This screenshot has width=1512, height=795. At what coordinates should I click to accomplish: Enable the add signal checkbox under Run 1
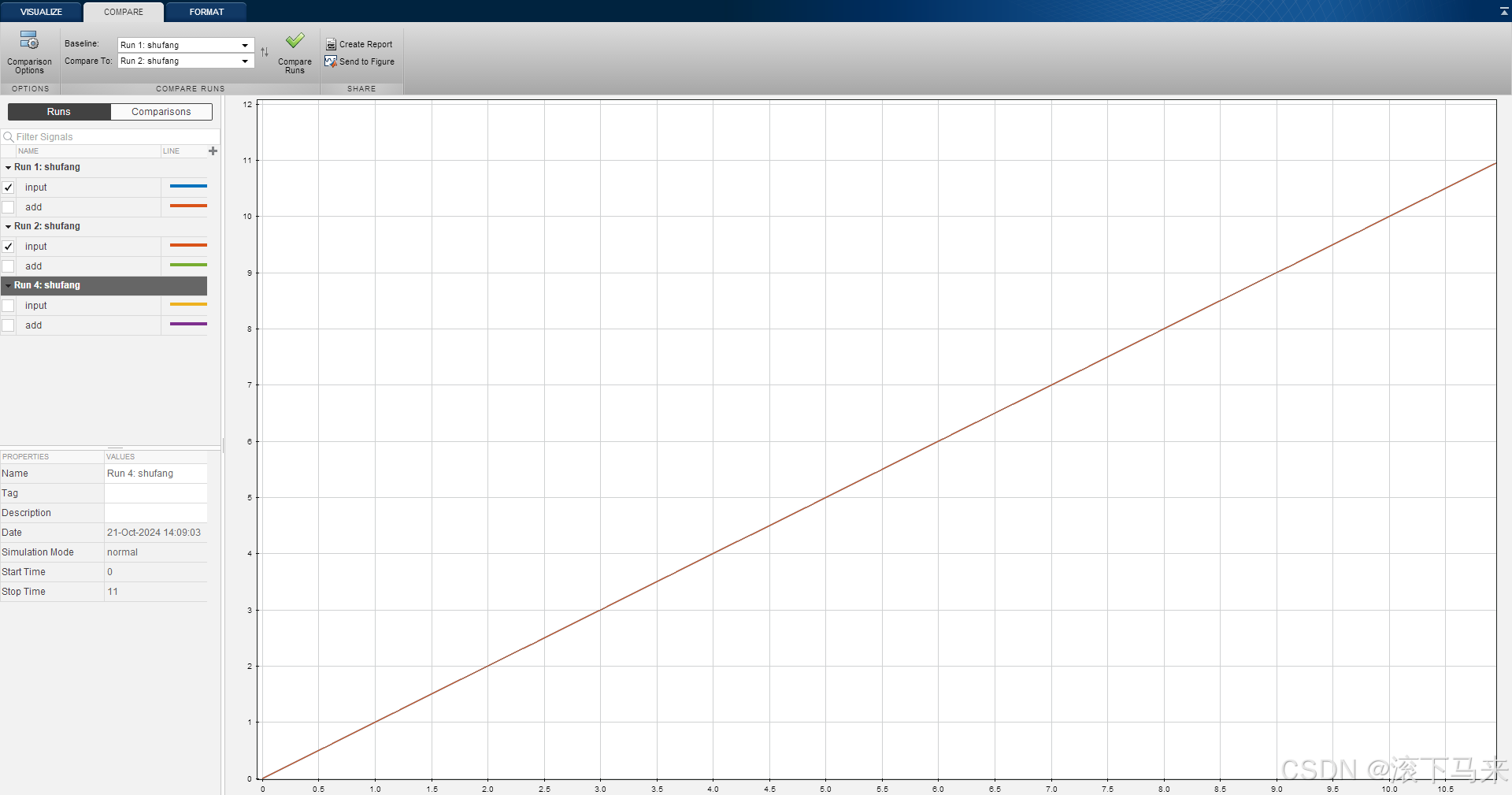[x=8, y=206]
